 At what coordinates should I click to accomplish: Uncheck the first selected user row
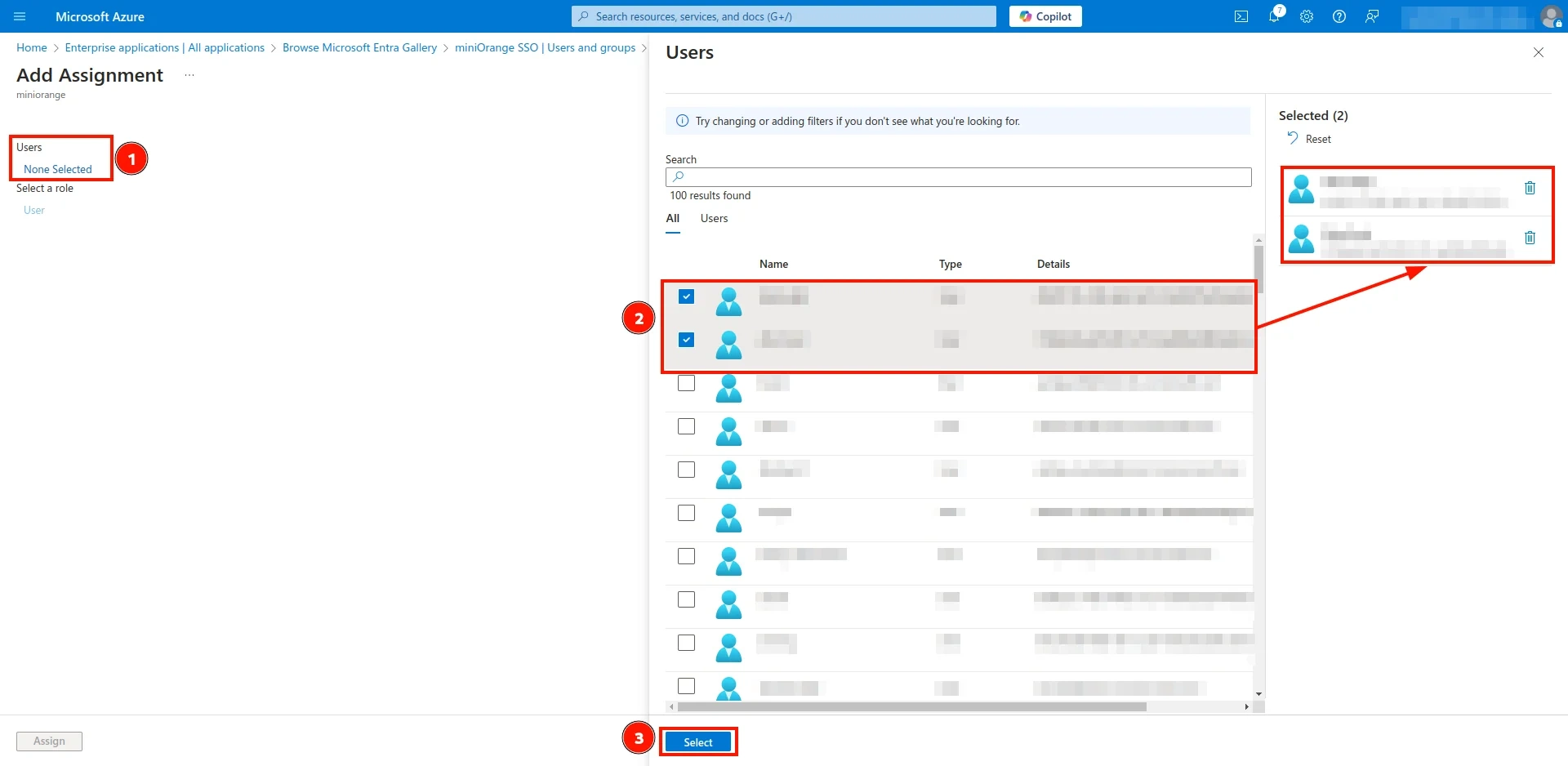click(x=687, y=296)
